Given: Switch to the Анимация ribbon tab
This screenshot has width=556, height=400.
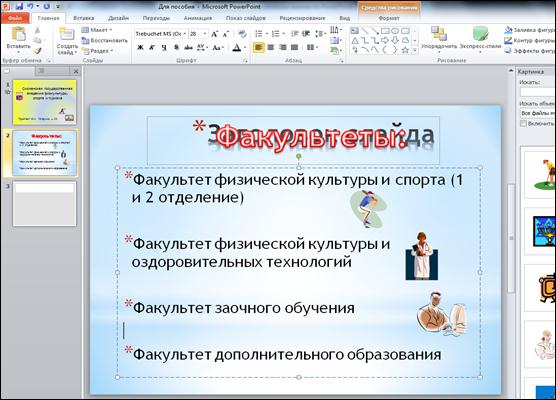Looking at the screenshot, I should [x=198, y=18].
